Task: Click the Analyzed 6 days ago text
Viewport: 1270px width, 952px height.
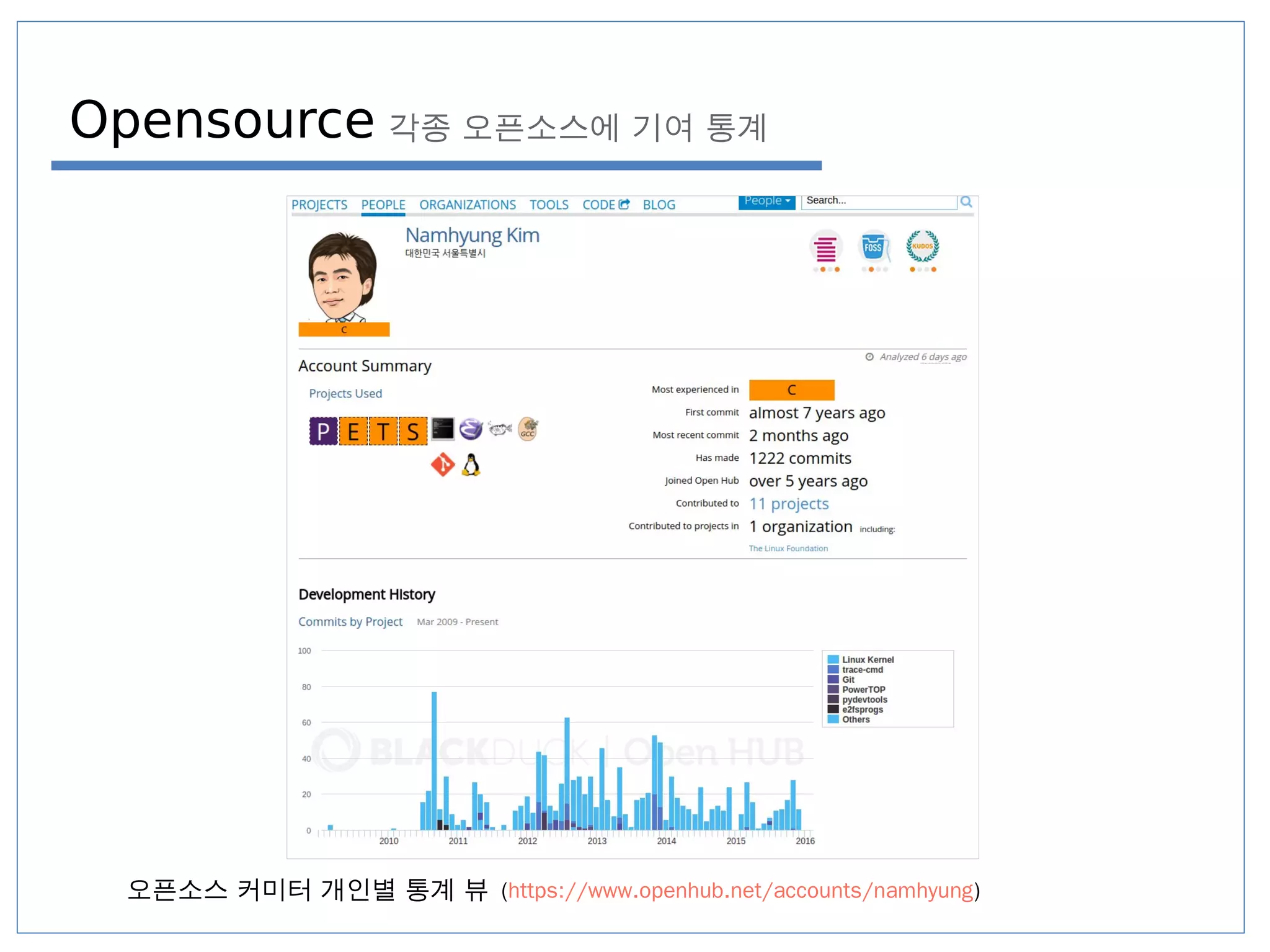Action: 923,357
